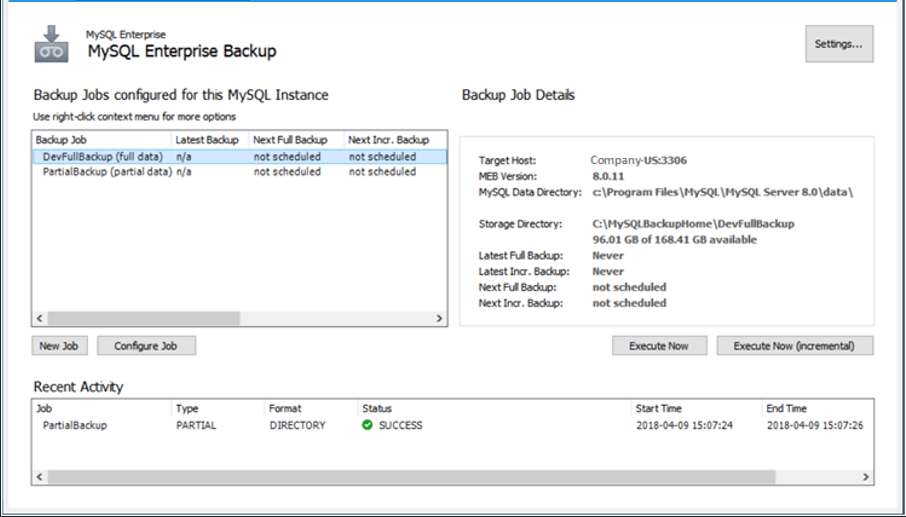Open the Settings... button

point(839,44)
